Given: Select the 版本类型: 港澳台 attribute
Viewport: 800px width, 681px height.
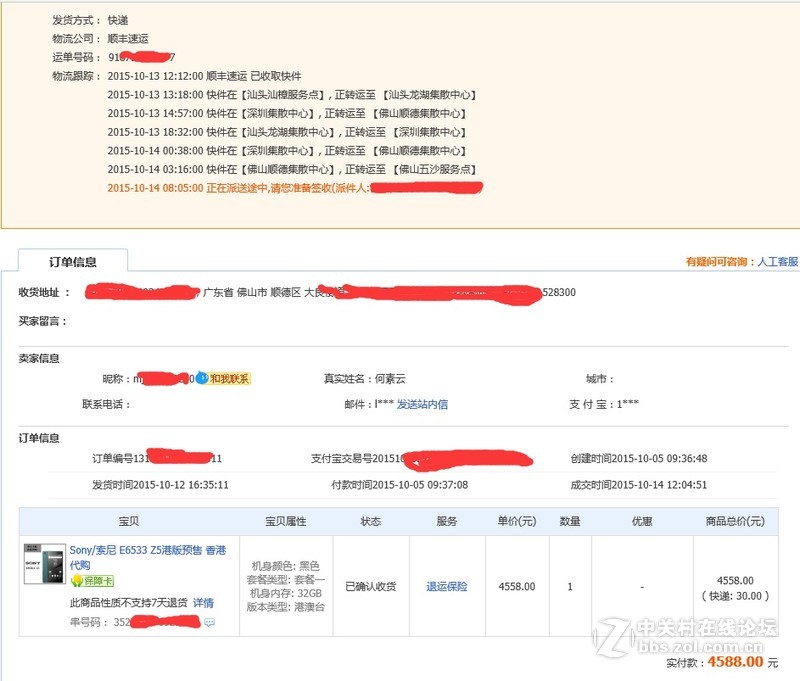Looking at the screenshot, I should tap(286, 607).
